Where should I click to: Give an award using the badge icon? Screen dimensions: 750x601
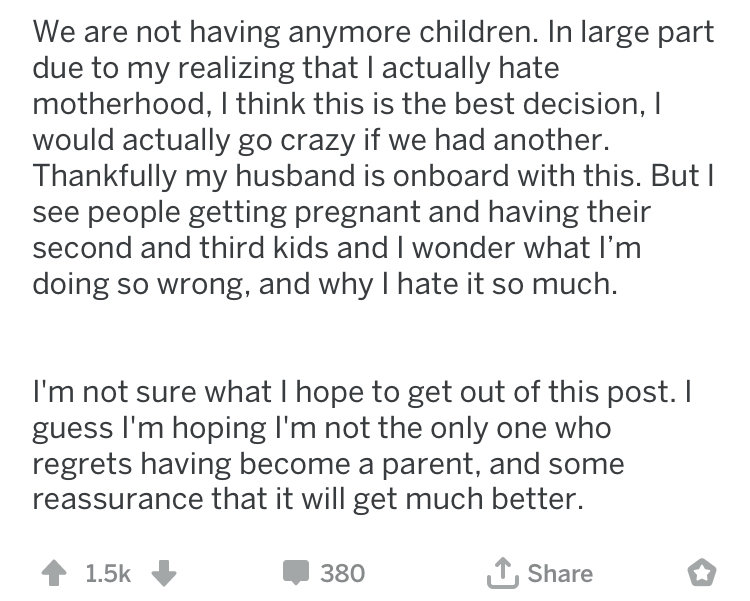[x=702, y=572]
